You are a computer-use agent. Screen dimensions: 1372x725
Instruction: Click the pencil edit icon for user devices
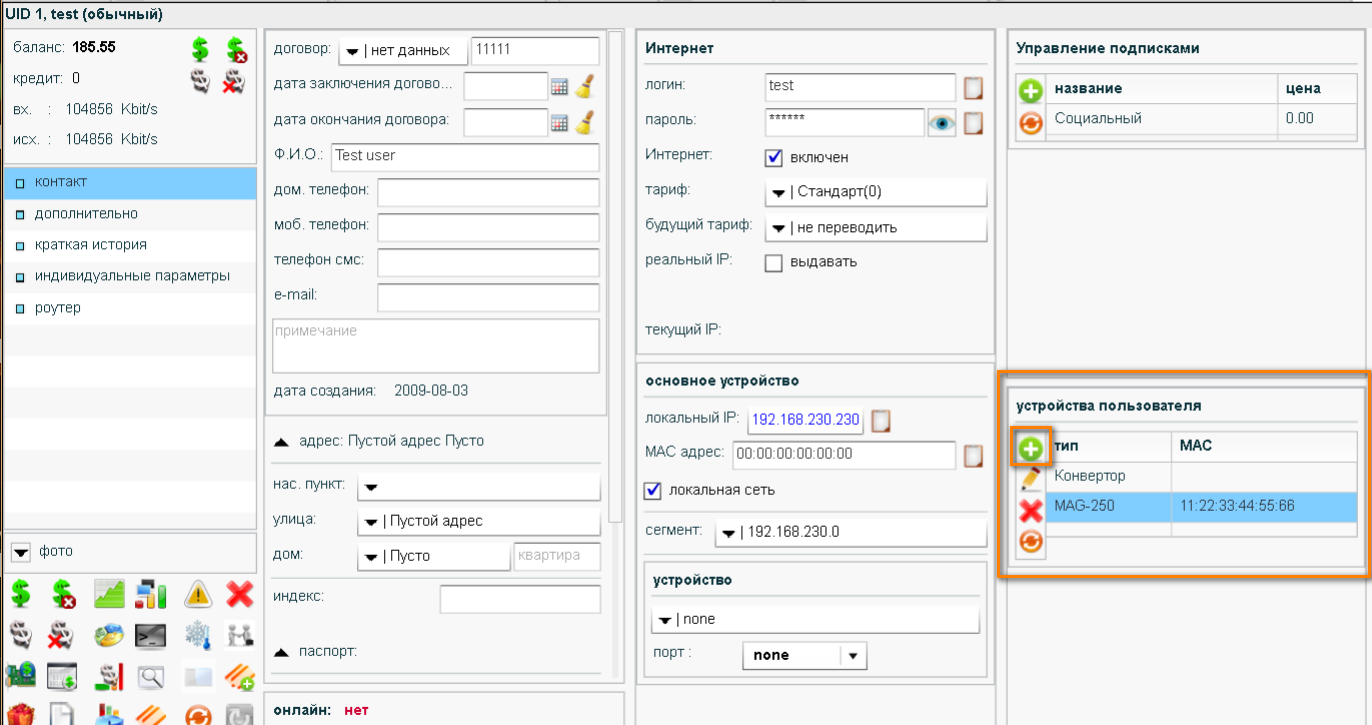[x=1031, y=479]
